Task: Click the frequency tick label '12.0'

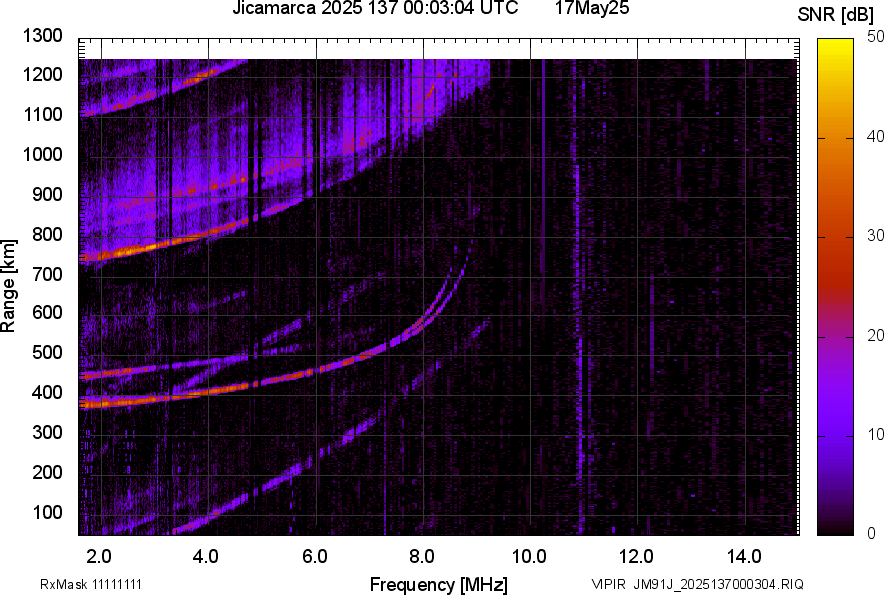Action: (x=636, y=557)
